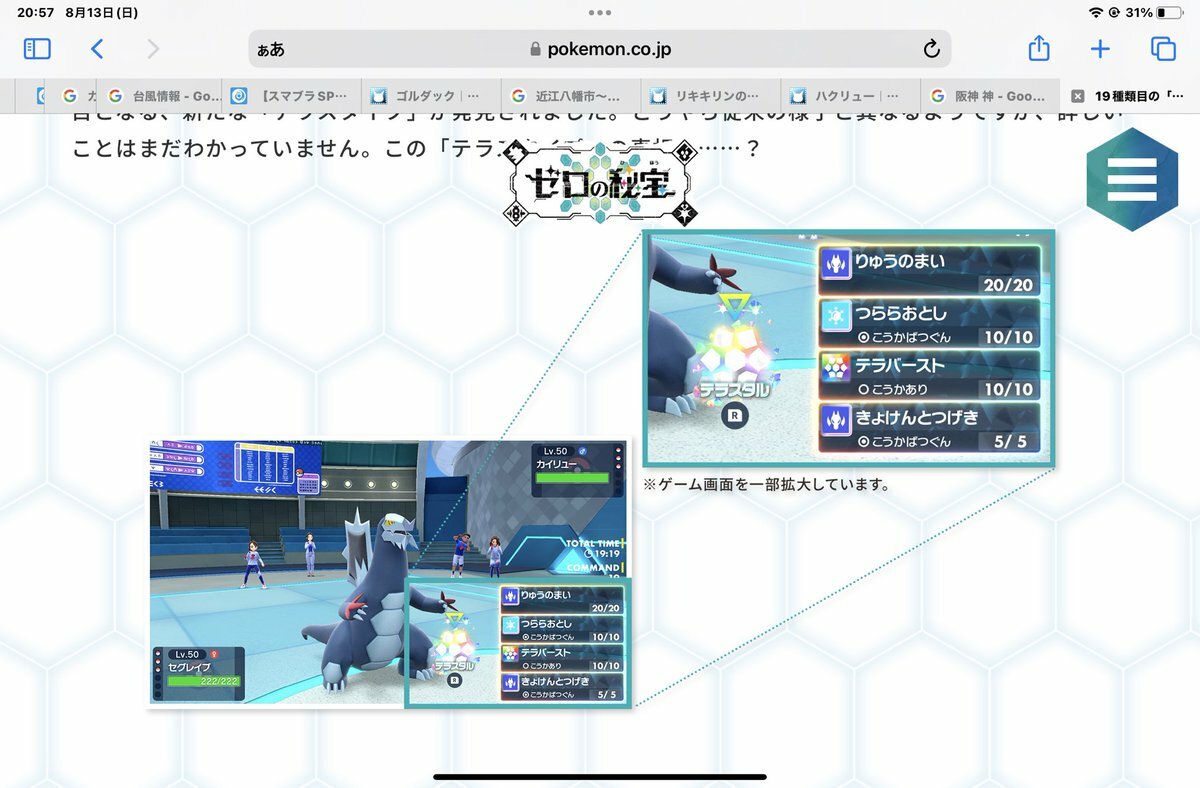
Task: Open the hexagon hamburger site menu
Action: pos(1132,179)
